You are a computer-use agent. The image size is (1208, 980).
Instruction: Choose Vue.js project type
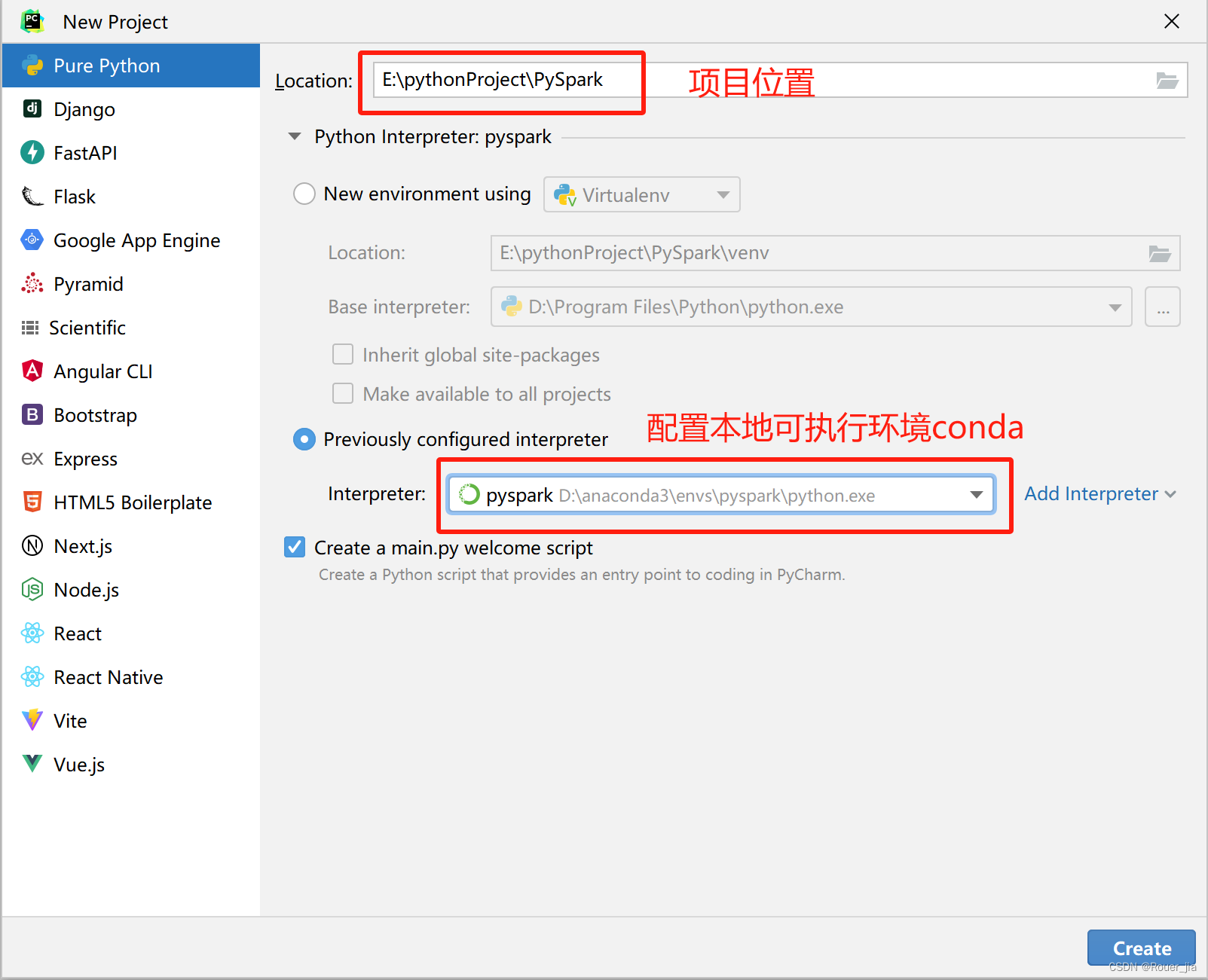[x=131, y=765]
